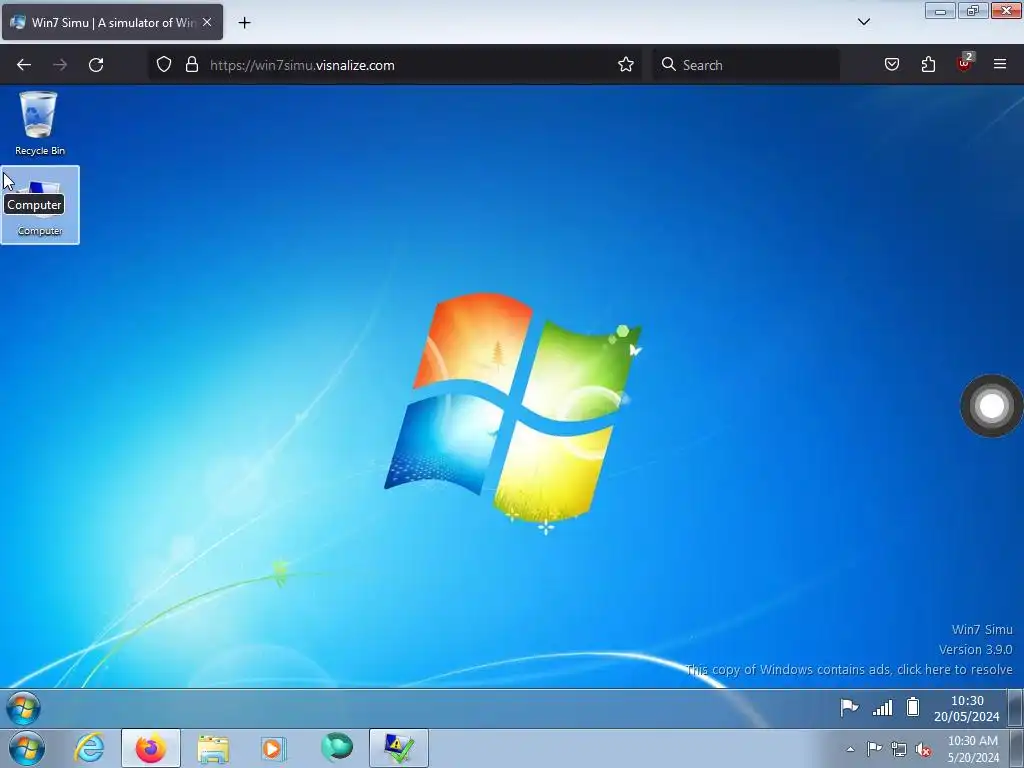1024x768 pixels.
Task: Click the simulator Action Center flag icon
Action: click(x=849, y=707)
